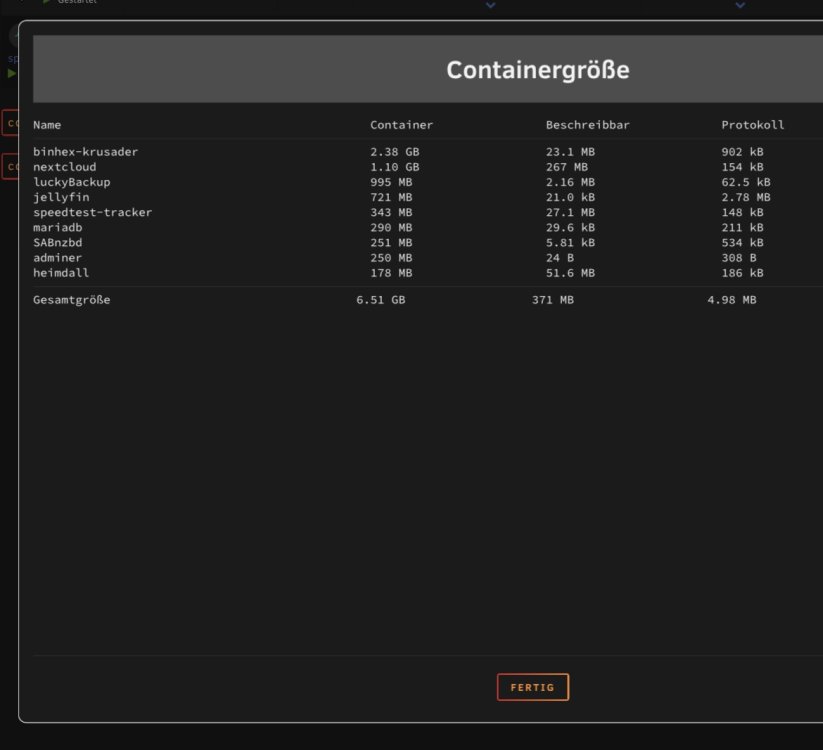823x750 pixels.
Task: Select the heimdall row name
Action: (61, 273)
